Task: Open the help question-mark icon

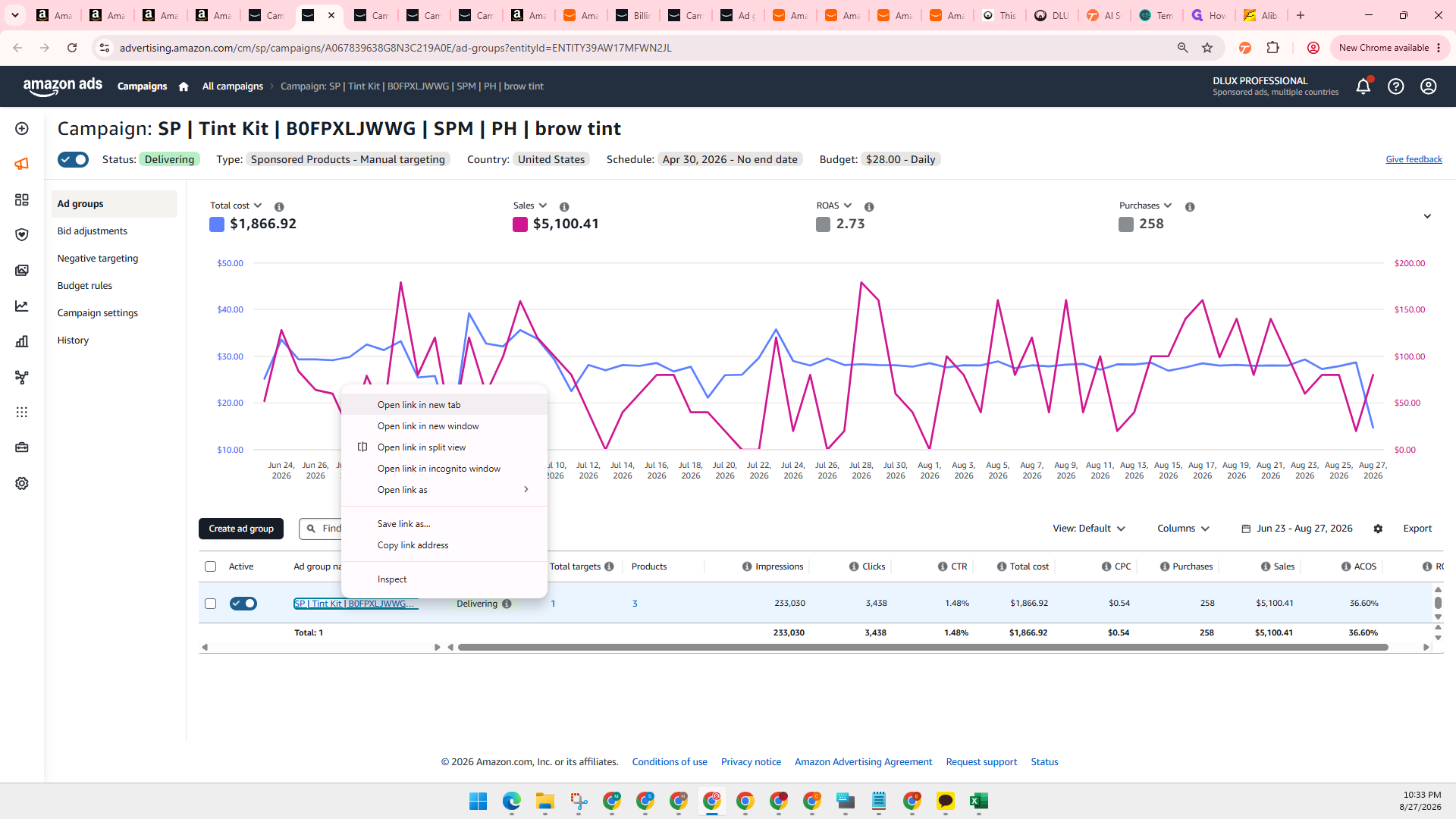Action: point(1395,86)
